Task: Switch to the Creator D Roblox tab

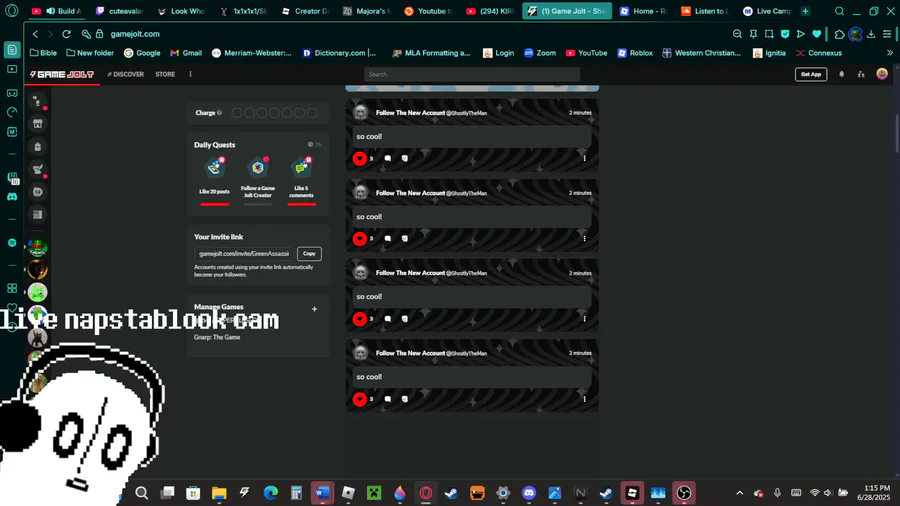Action: pyautogui.click(x=305, y=11)
